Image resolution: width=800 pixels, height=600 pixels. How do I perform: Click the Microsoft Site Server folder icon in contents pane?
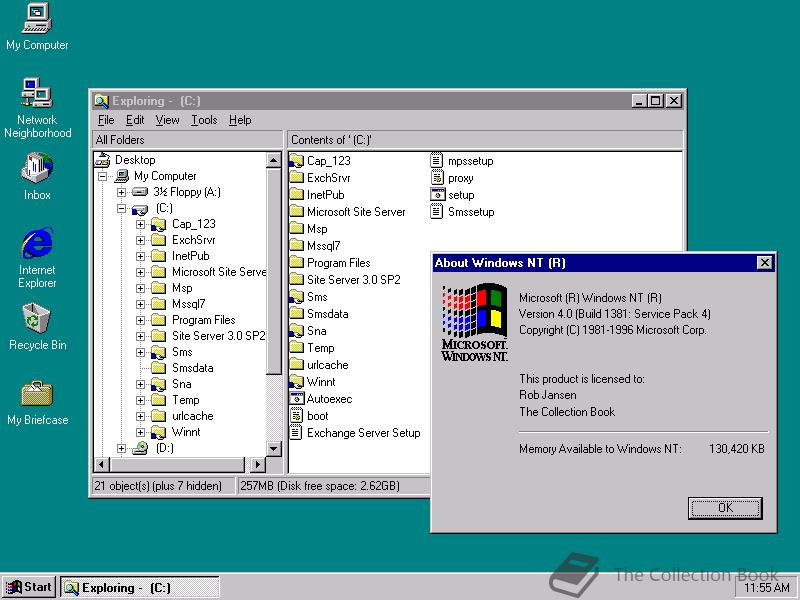tap(296, 212)
